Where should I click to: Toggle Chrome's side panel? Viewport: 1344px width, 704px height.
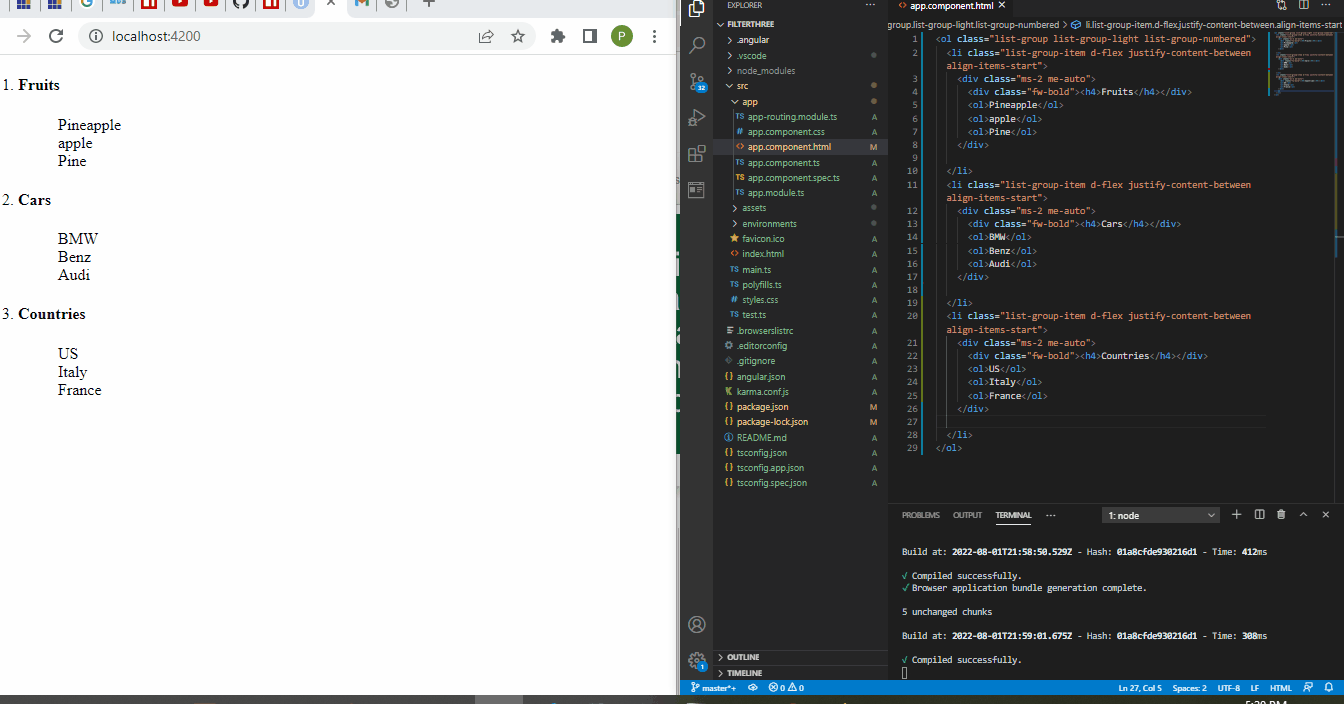[590, 37]
